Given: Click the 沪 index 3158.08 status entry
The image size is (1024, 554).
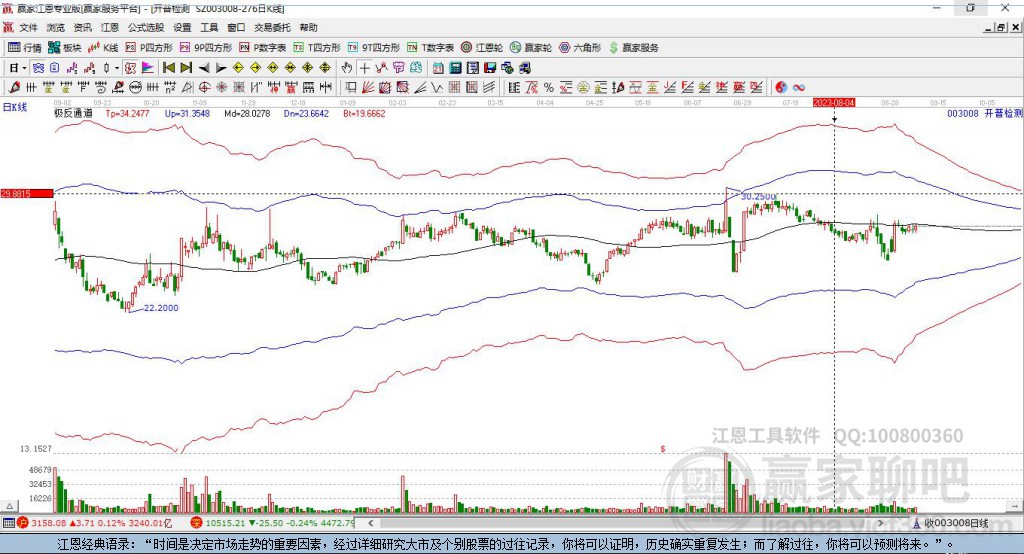Looking at the screenshot, I should pyautogui.click(x=95, y=523).
